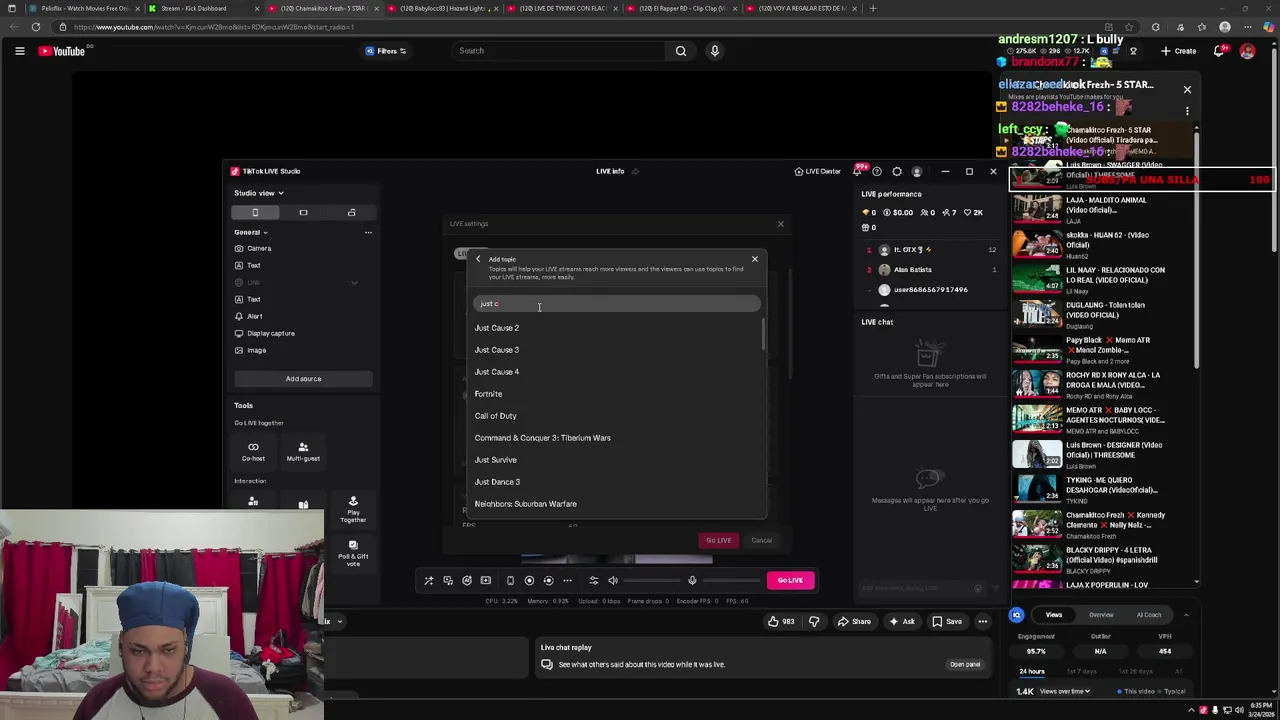Open the Poll & Gift vote tool
This screenshot has height=720, width=1280.
click(x=353, y=554)
